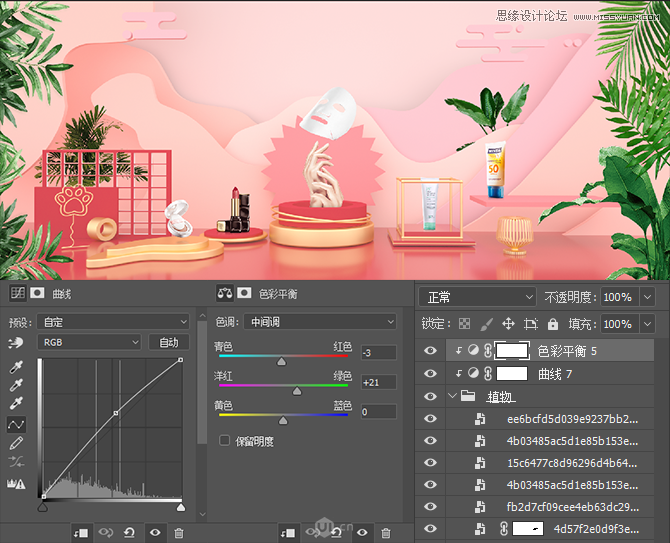Select the curve point editing tool
The height and width of the screenshot is (543, 670).
point(16,424)
